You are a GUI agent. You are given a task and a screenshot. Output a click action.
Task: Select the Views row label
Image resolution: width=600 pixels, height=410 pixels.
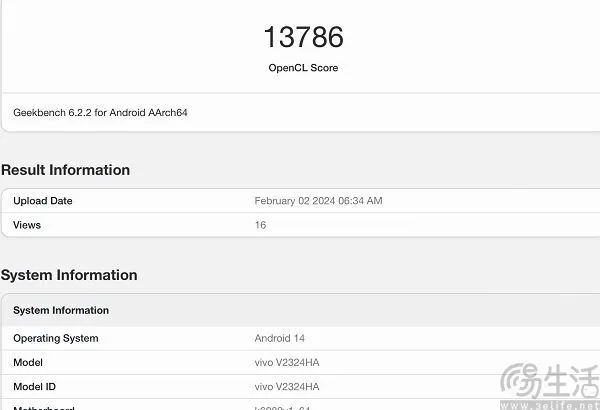pos(27,225)
